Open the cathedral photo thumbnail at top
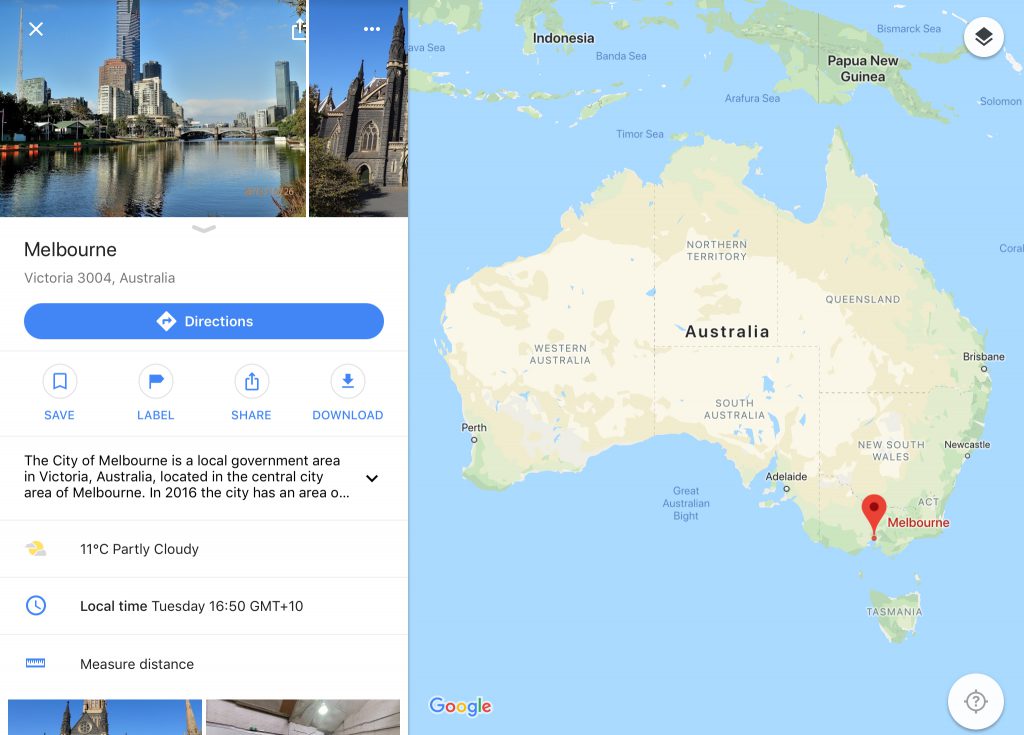 pos(359,108)
